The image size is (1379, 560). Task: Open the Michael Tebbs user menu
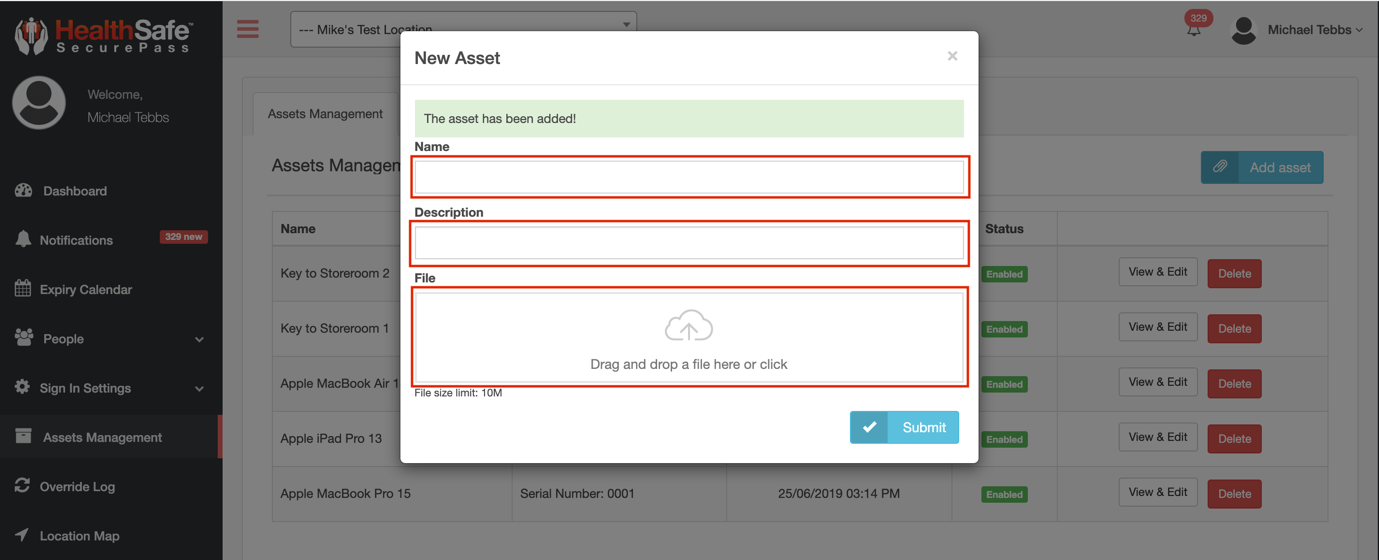(1297, 30)
